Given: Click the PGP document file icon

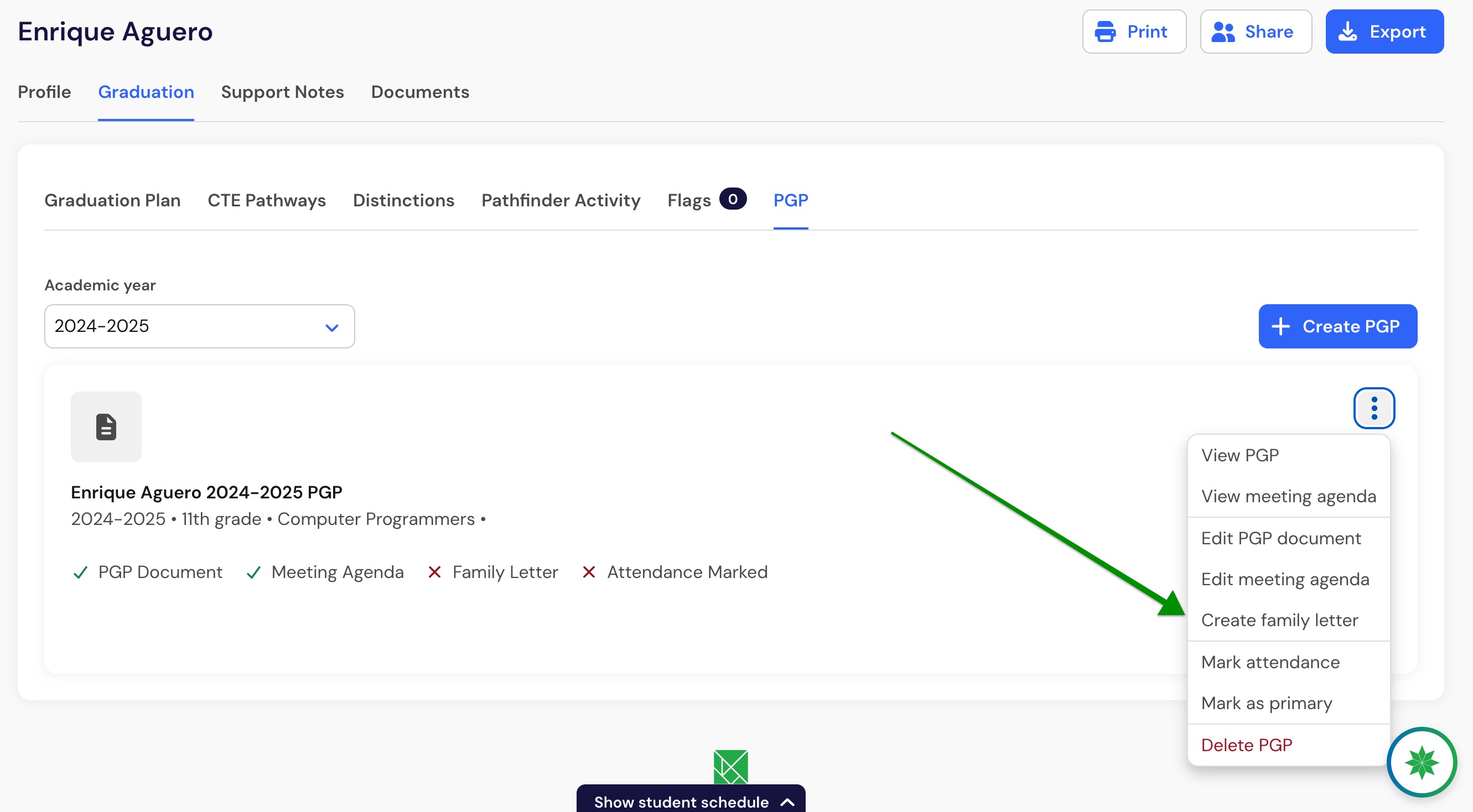Looking at the screenshot, I should (106, 427).
